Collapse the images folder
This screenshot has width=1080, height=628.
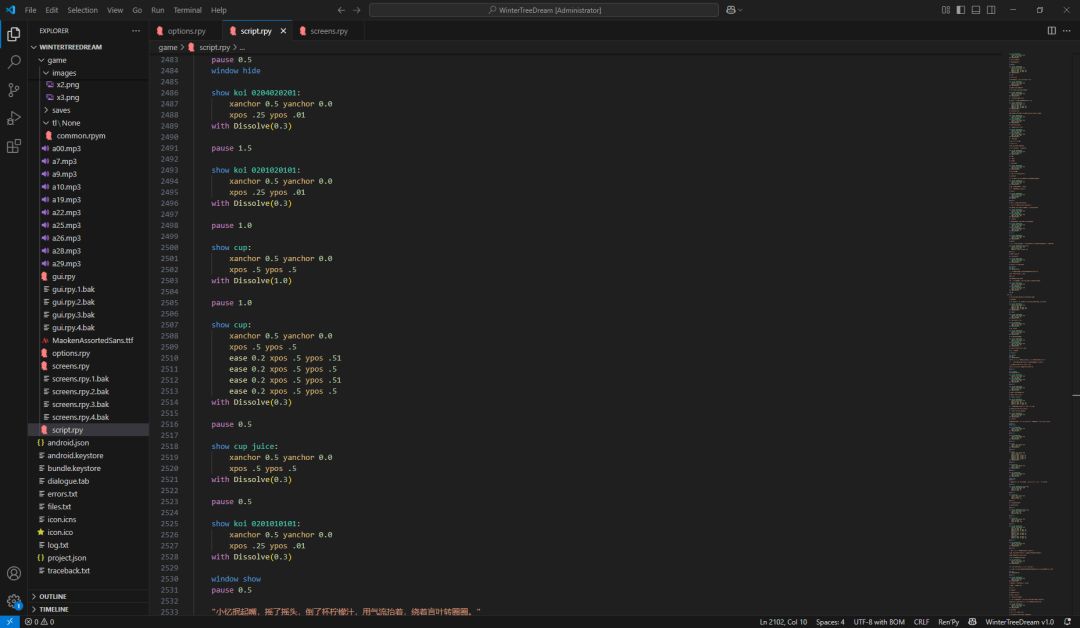pyautogui.click(x=63, y=73)
